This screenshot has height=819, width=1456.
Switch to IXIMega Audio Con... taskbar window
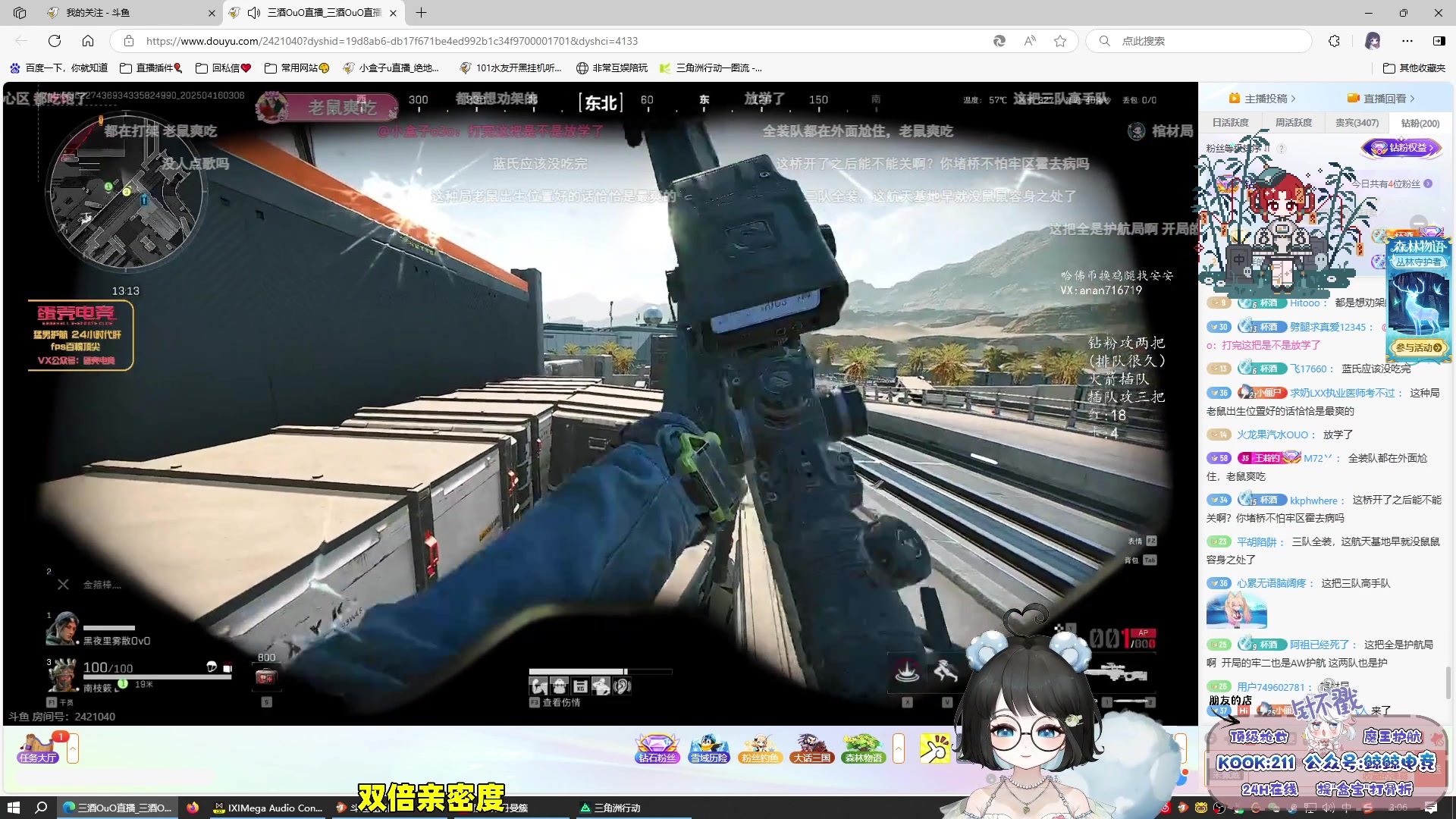coord(268,808)
